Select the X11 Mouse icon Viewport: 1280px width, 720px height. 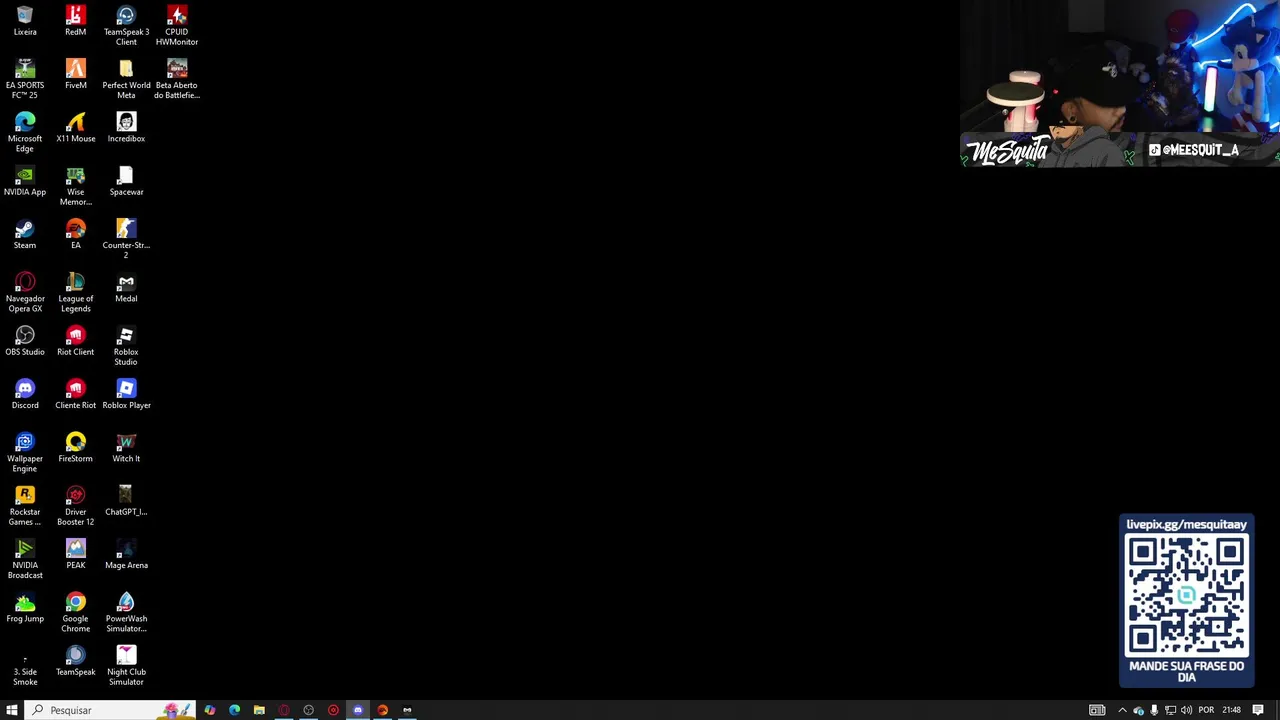click(75, 127)
